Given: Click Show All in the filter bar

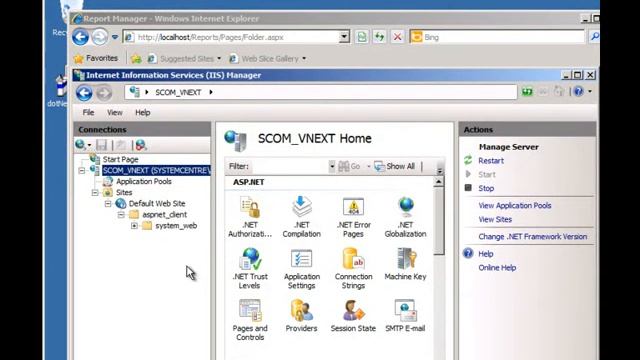Looking at the screenshot, I should point(395,166).
